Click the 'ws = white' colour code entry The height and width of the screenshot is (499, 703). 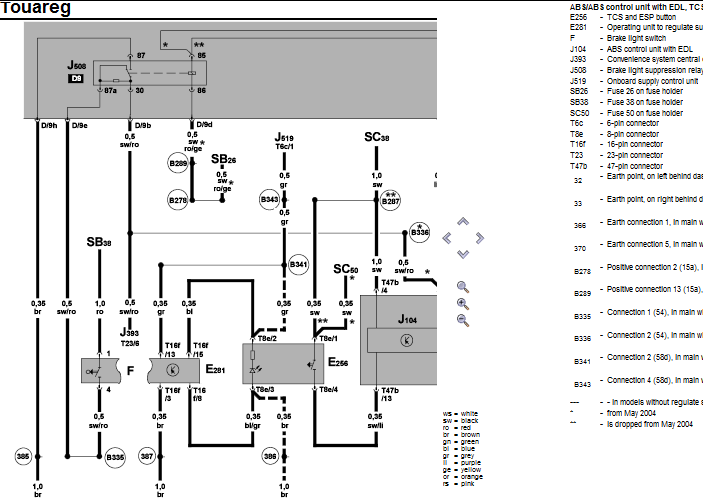pyautogui.click(x=460, y=413)
